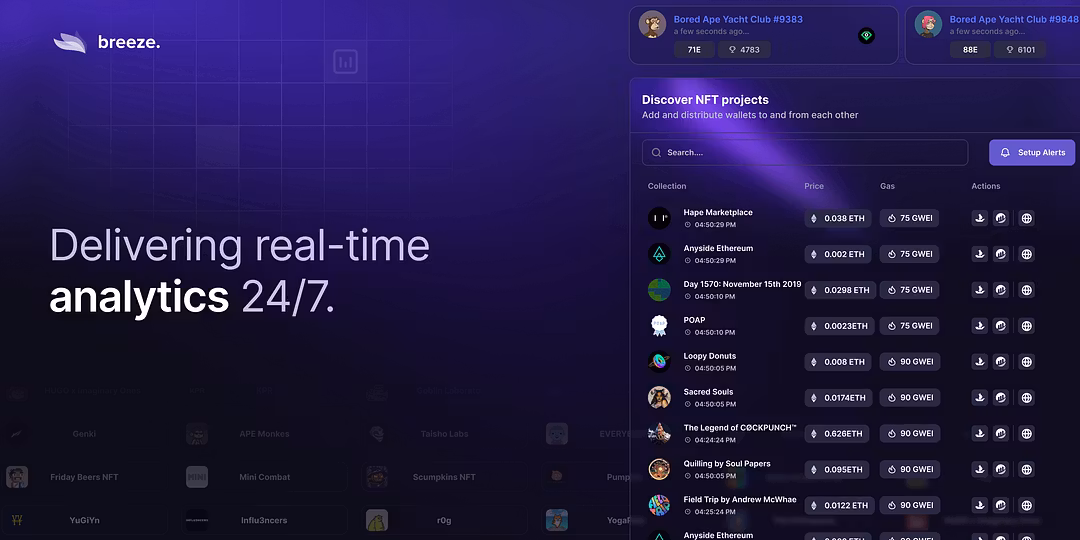Open globe icon for Field Trip row
1080x540 pixels.
coord(1027,505)
